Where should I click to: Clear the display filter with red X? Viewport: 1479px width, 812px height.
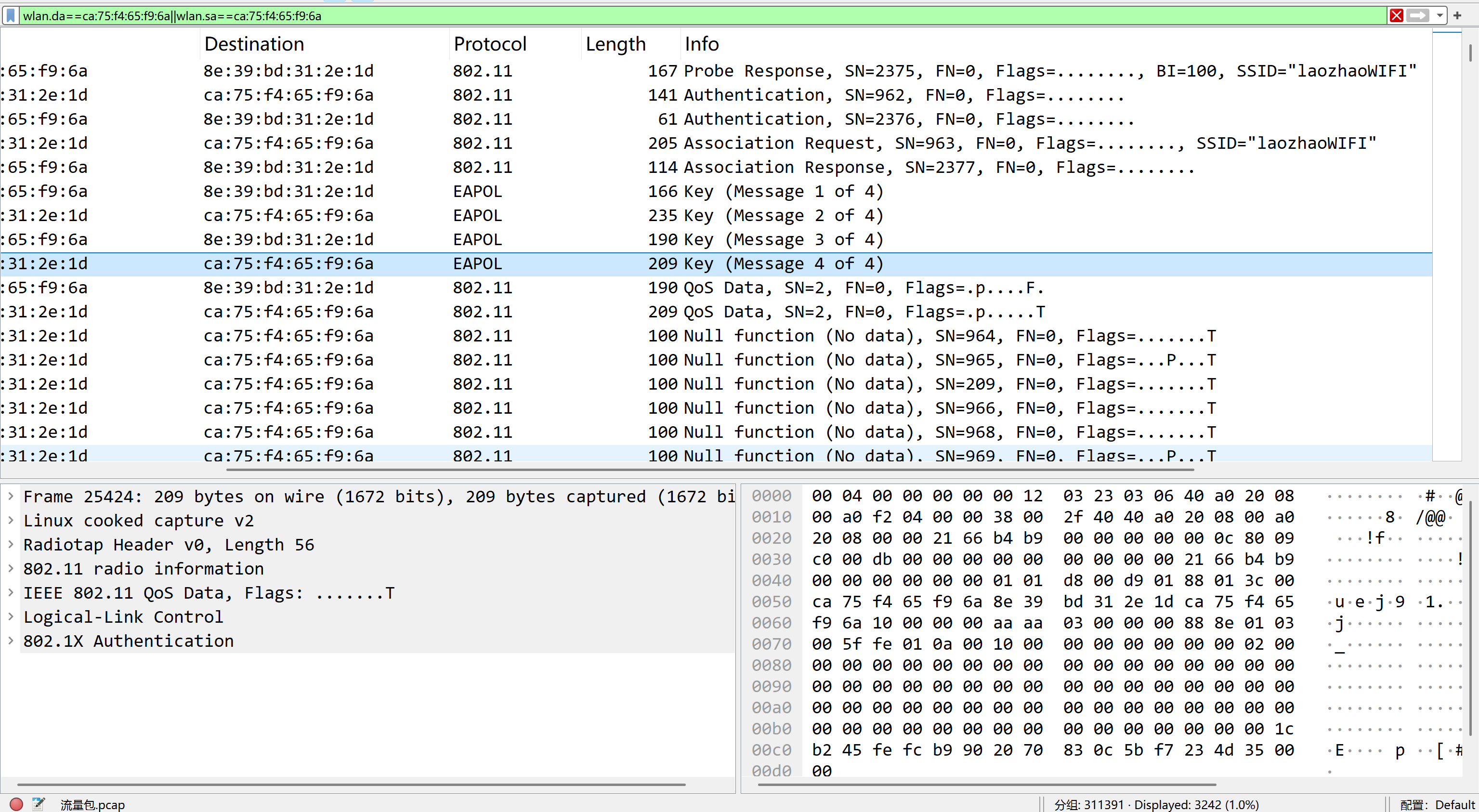1396,15
